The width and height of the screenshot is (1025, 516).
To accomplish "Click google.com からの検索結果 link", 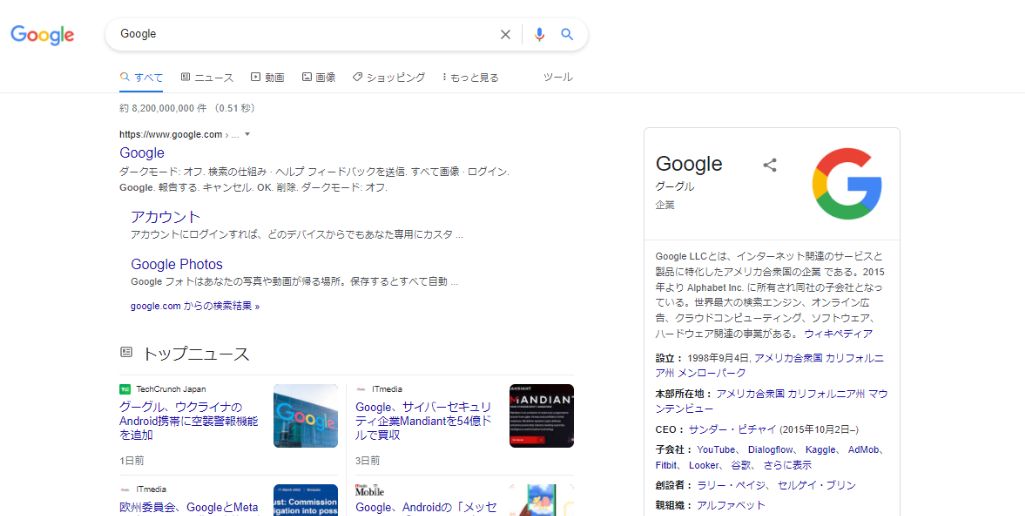I will (195, 305).
